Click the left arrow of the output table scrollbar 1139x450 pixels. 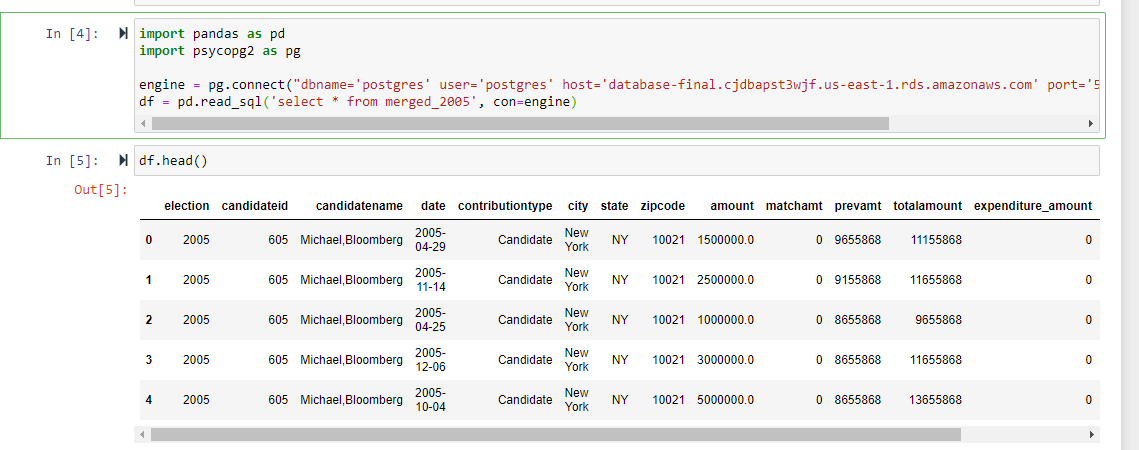click(x=143, y=435)
